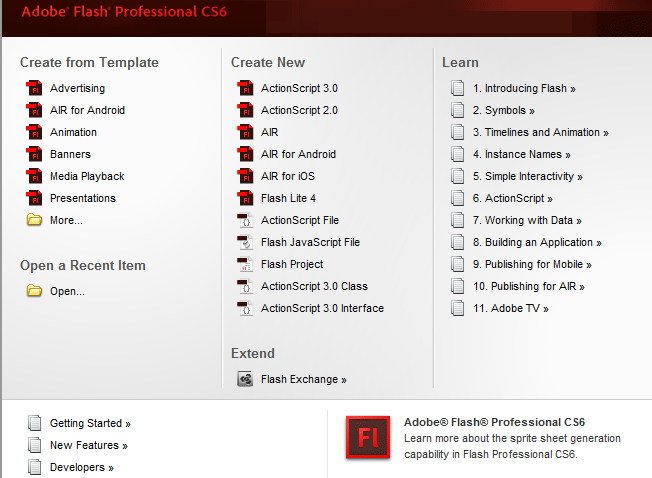The image size is (652, 478).
Task: Open lesson 11. Adobe TV
Action: click(511, 308)
